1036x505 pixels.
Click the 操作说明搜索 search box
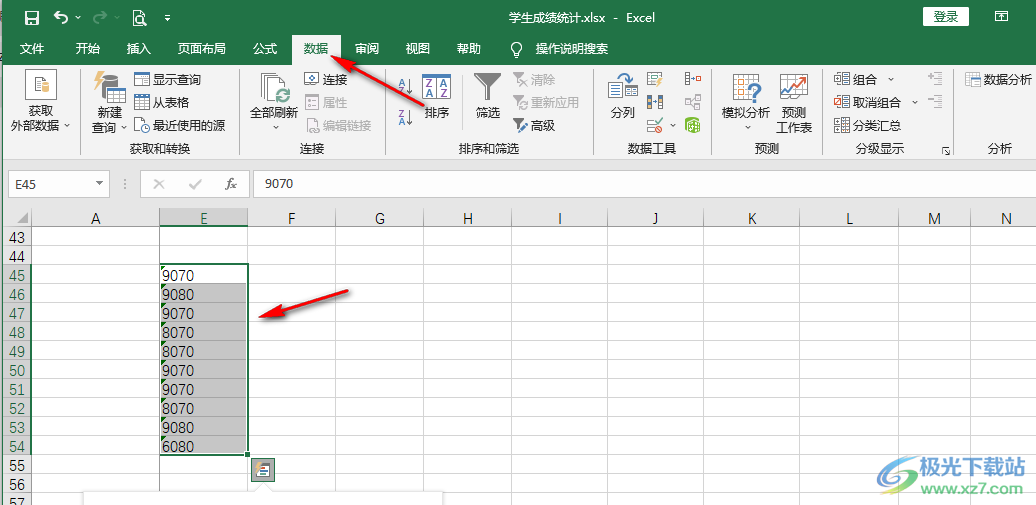coord(572,49)
